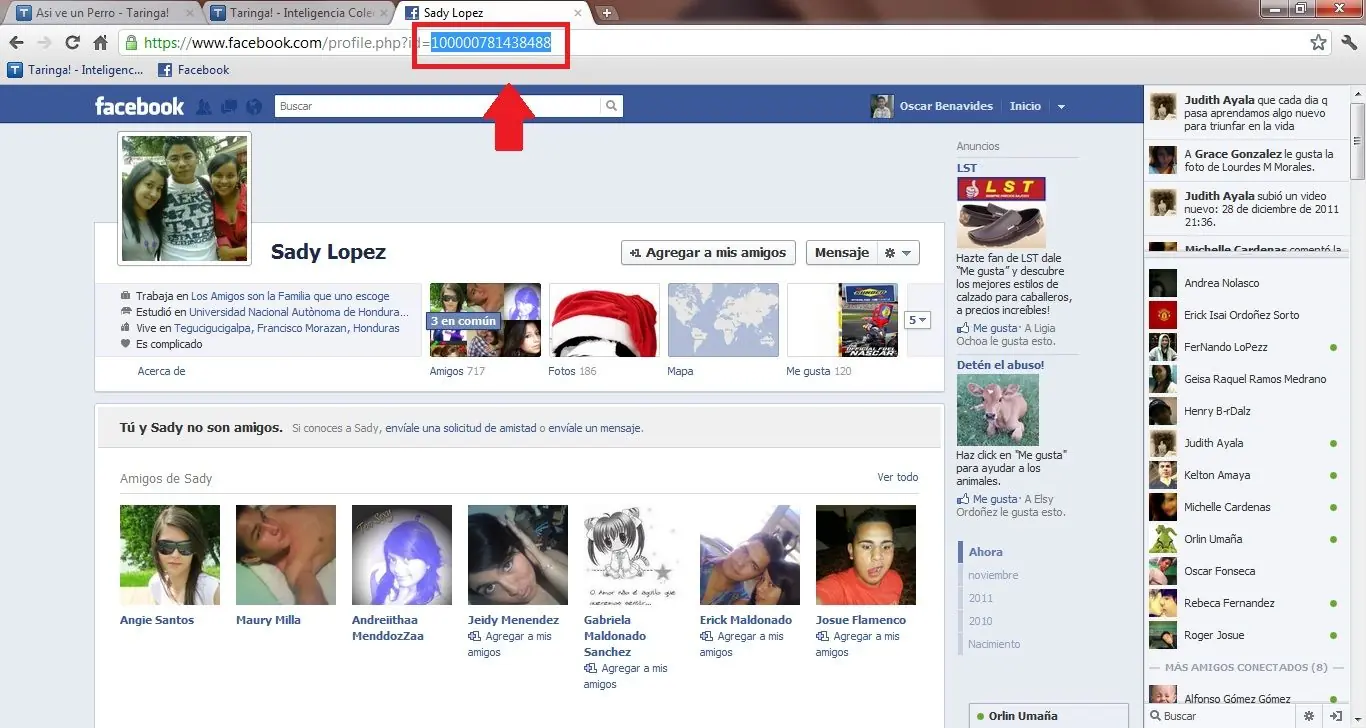
Task: Open the LST ad title link
Action: pyautogui.click(x=967, y=168)
